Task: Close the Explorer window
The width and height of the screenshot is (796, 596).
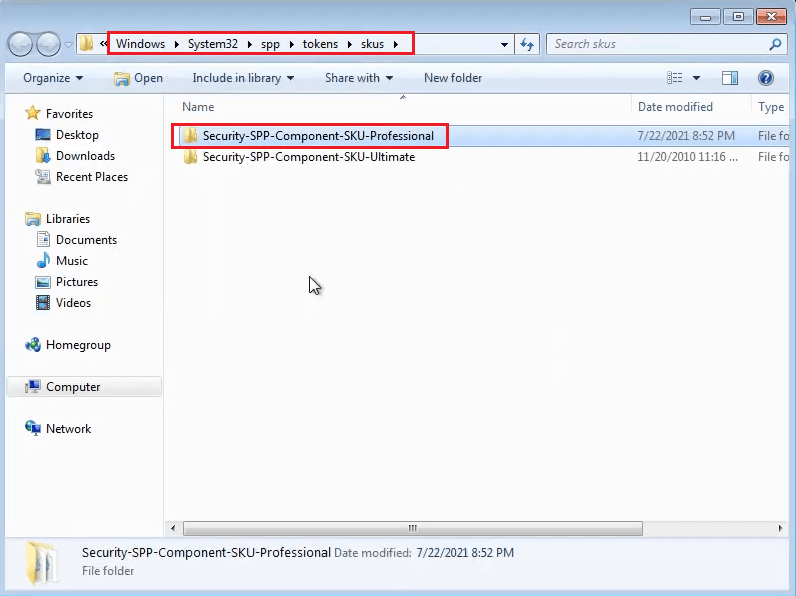Action: tap(771, 17)
